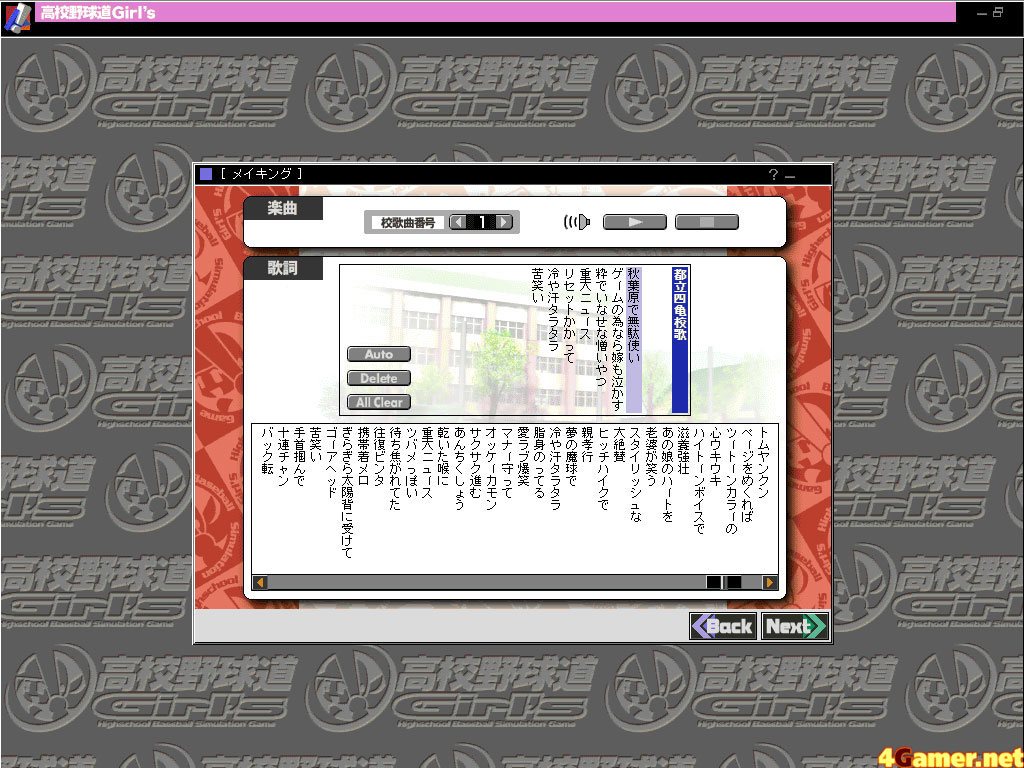The image size is (1024, 768).
Task: Click the All Clear button
Action: pyautogui.click(x=379, y=402)
